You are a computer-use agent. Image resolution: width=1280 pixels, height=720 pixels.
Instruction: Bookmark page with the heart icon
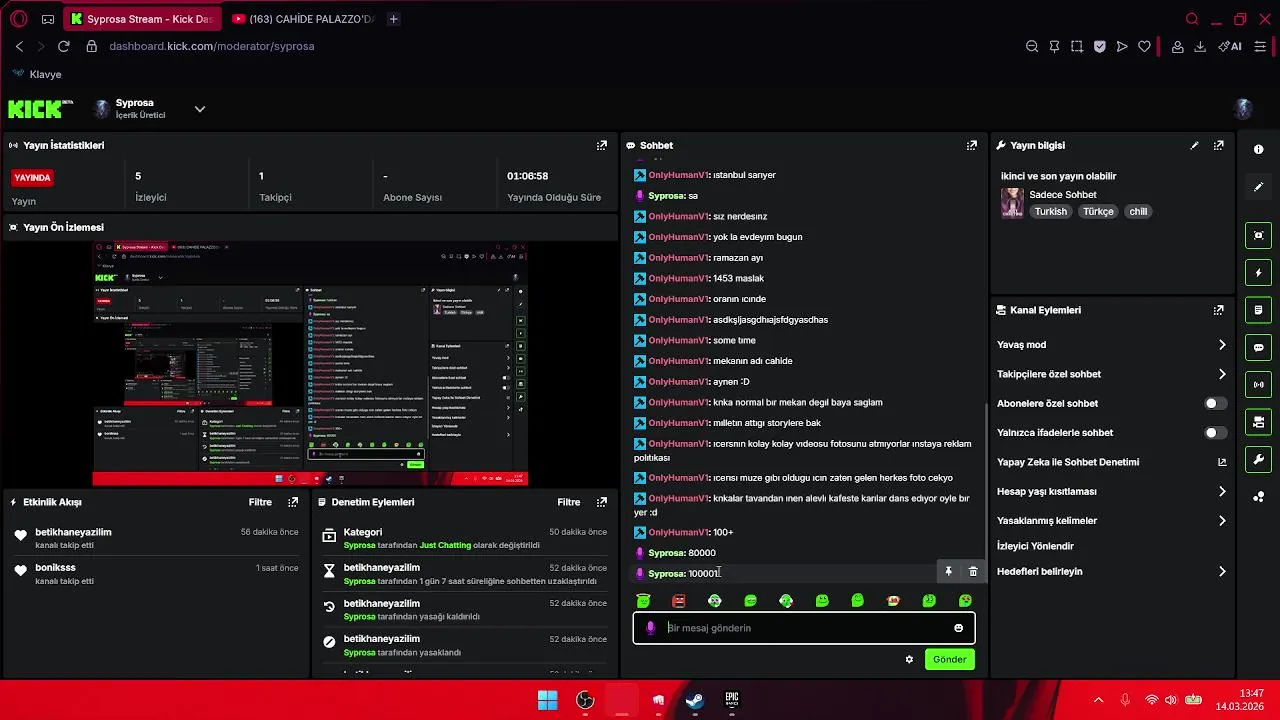[x=1144, y=46]
